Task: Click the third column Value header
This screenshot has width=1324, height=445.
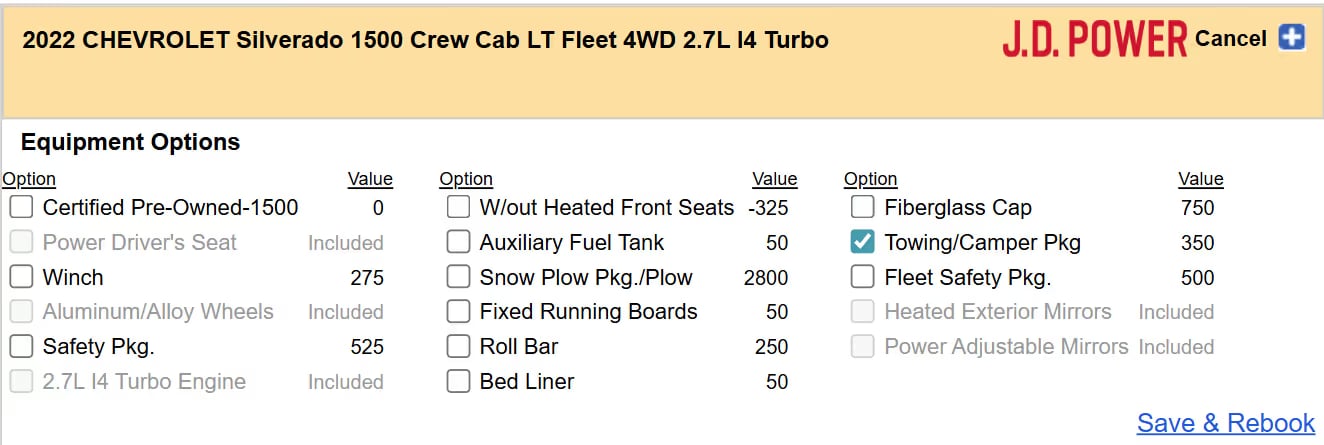Action: [1200, 179]
